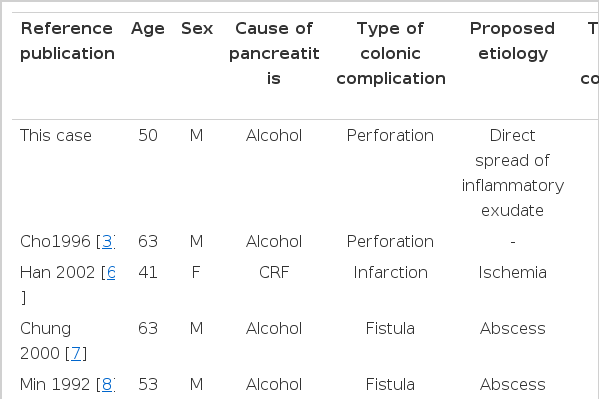Click the Sex column header
Viewport: 599px width, 399px height.
[197, 29]
